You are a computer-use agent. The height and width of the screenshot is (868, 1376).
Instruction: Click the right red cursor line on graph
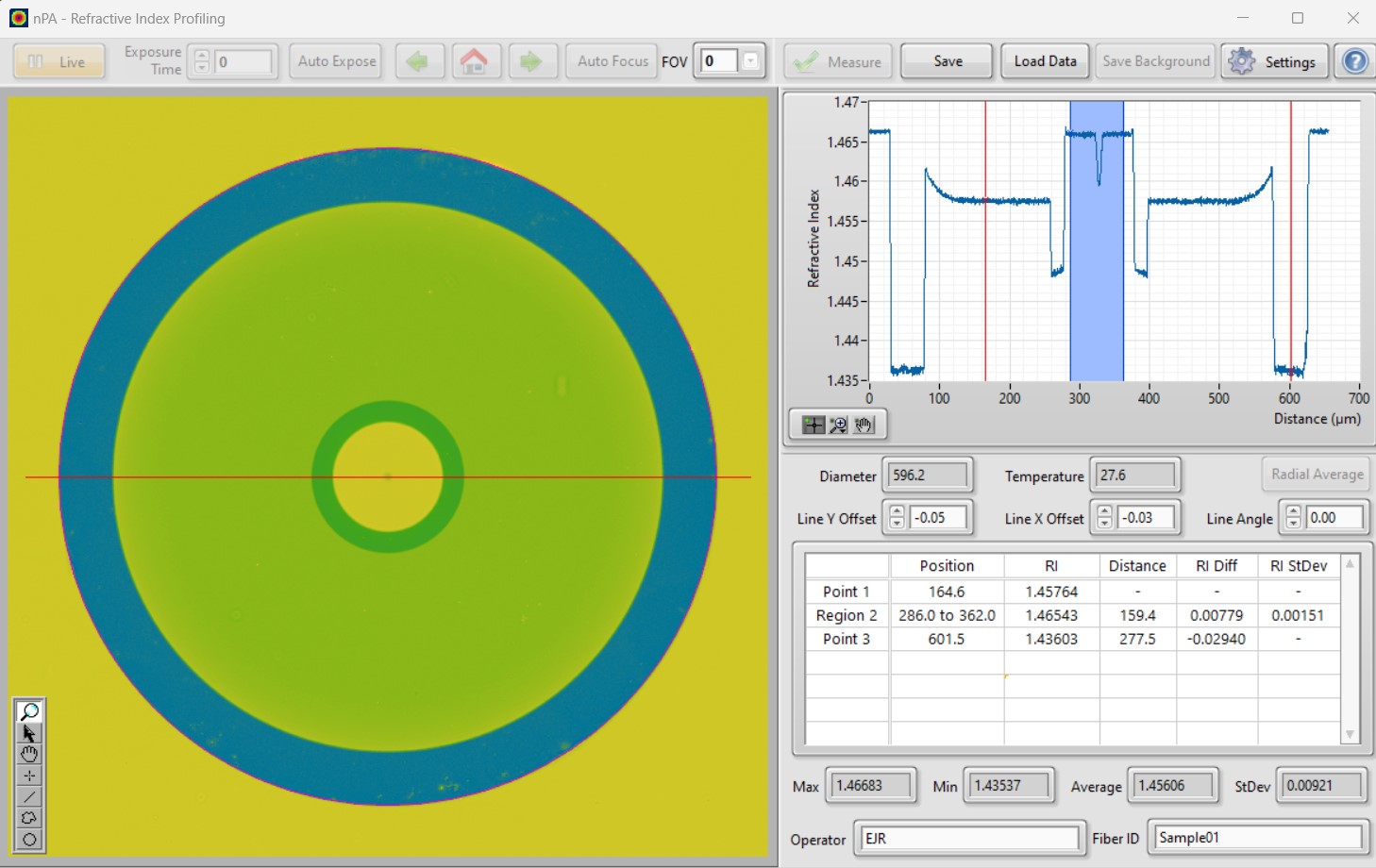click(x=1291, y=241)
